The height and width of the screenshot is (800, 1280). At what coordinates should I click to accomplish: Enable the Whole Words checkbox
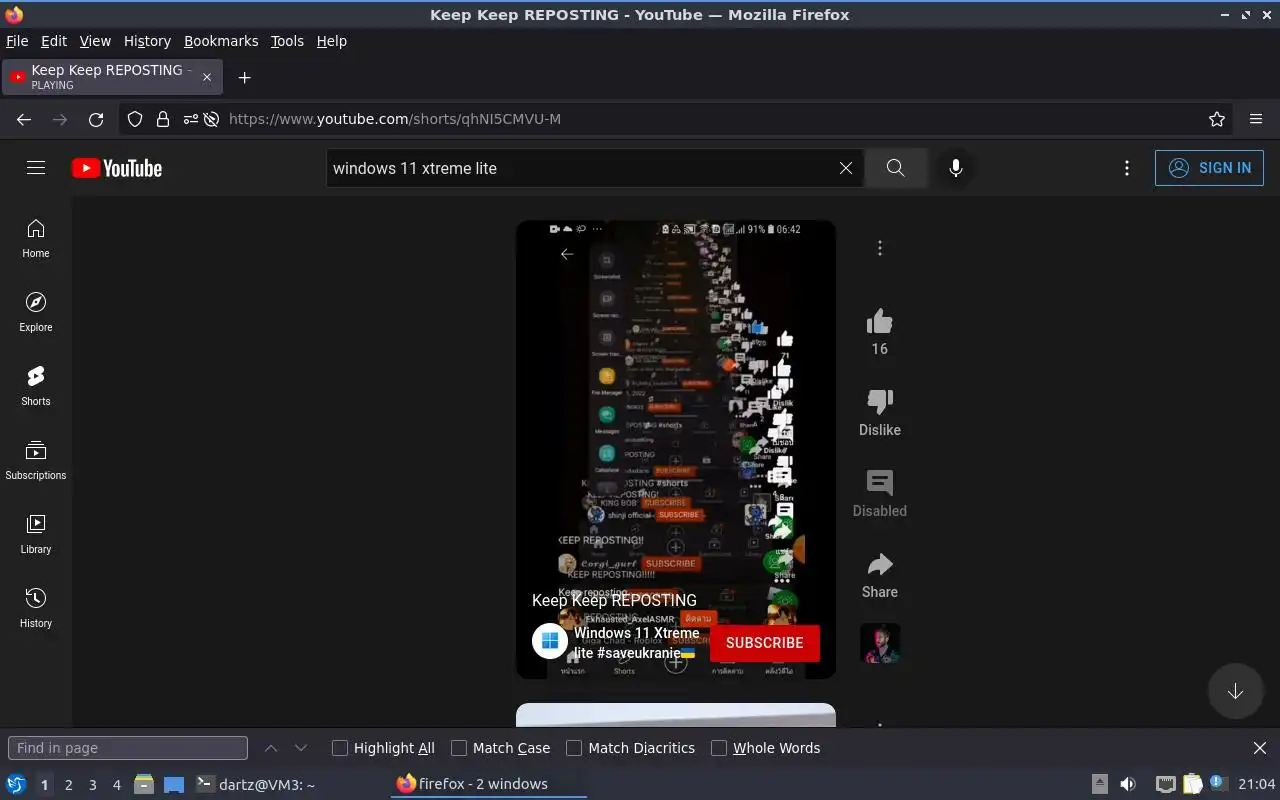719,748
